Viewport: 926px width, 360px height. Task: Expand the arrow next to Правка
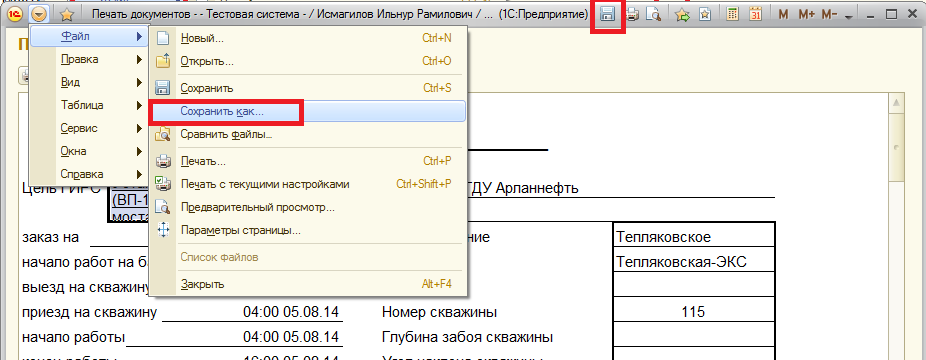pos(139,60)
